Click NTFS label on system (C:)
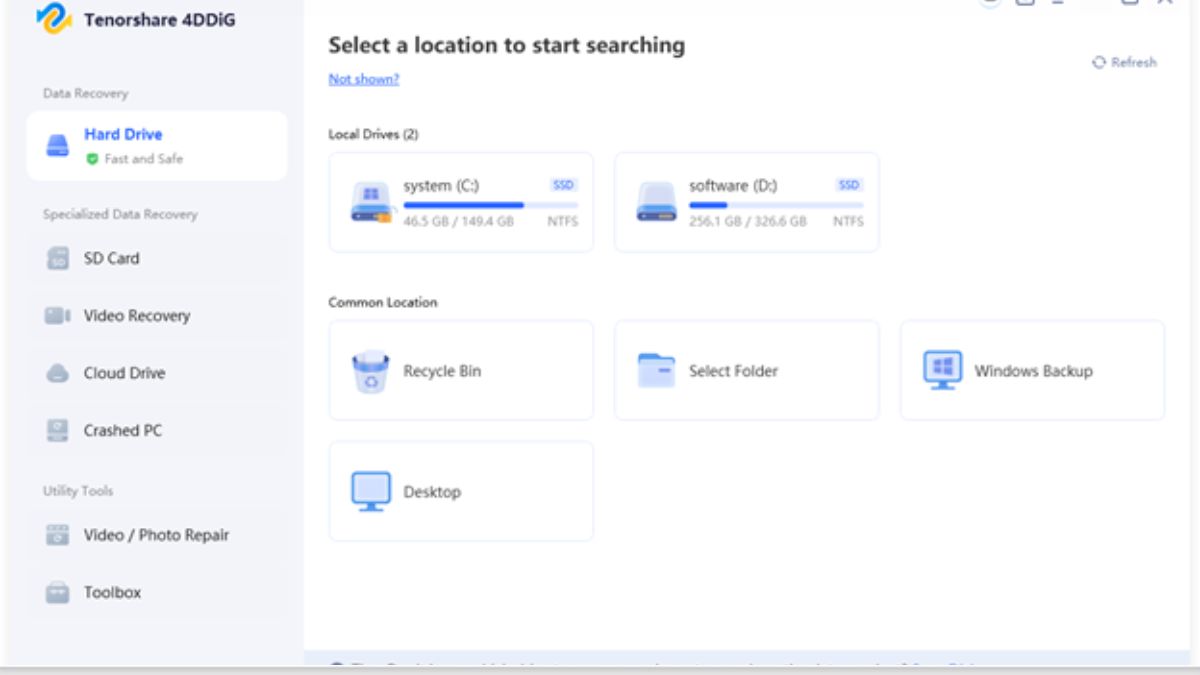The image size is (1200, 675). pos(563,222)
